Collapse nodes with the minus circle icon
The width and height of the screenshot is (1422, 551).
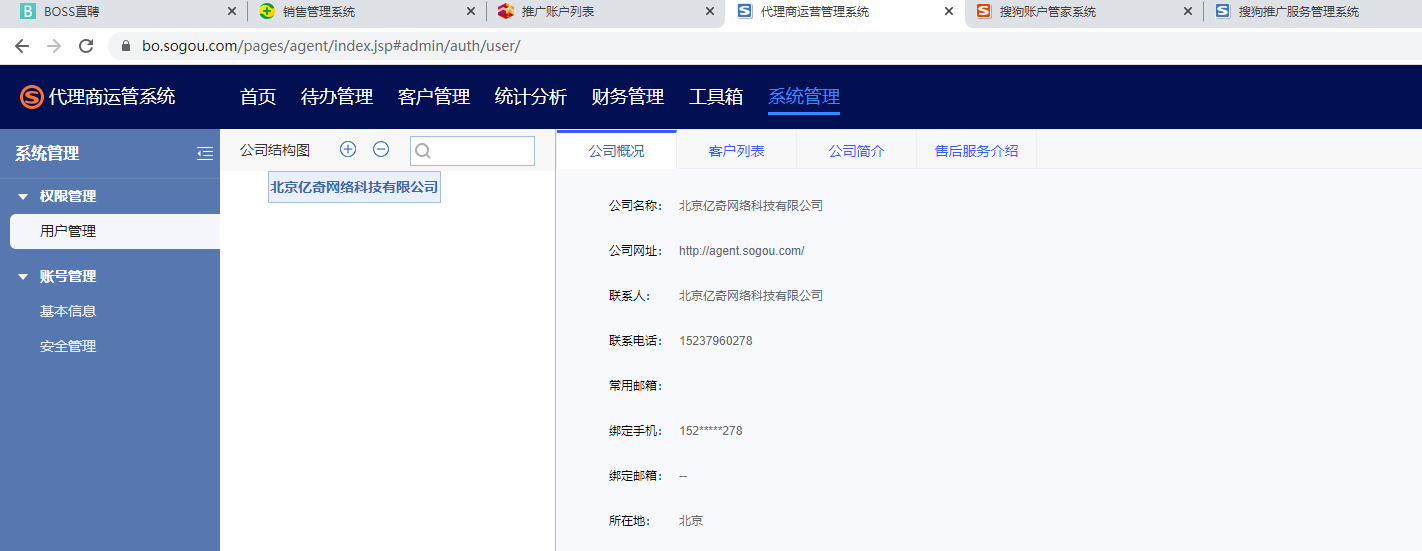coord(381,149)
